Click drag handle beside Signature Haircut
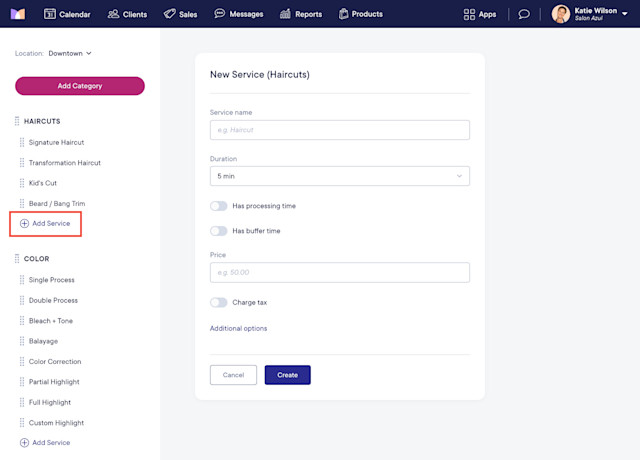 tap(22, 142)
